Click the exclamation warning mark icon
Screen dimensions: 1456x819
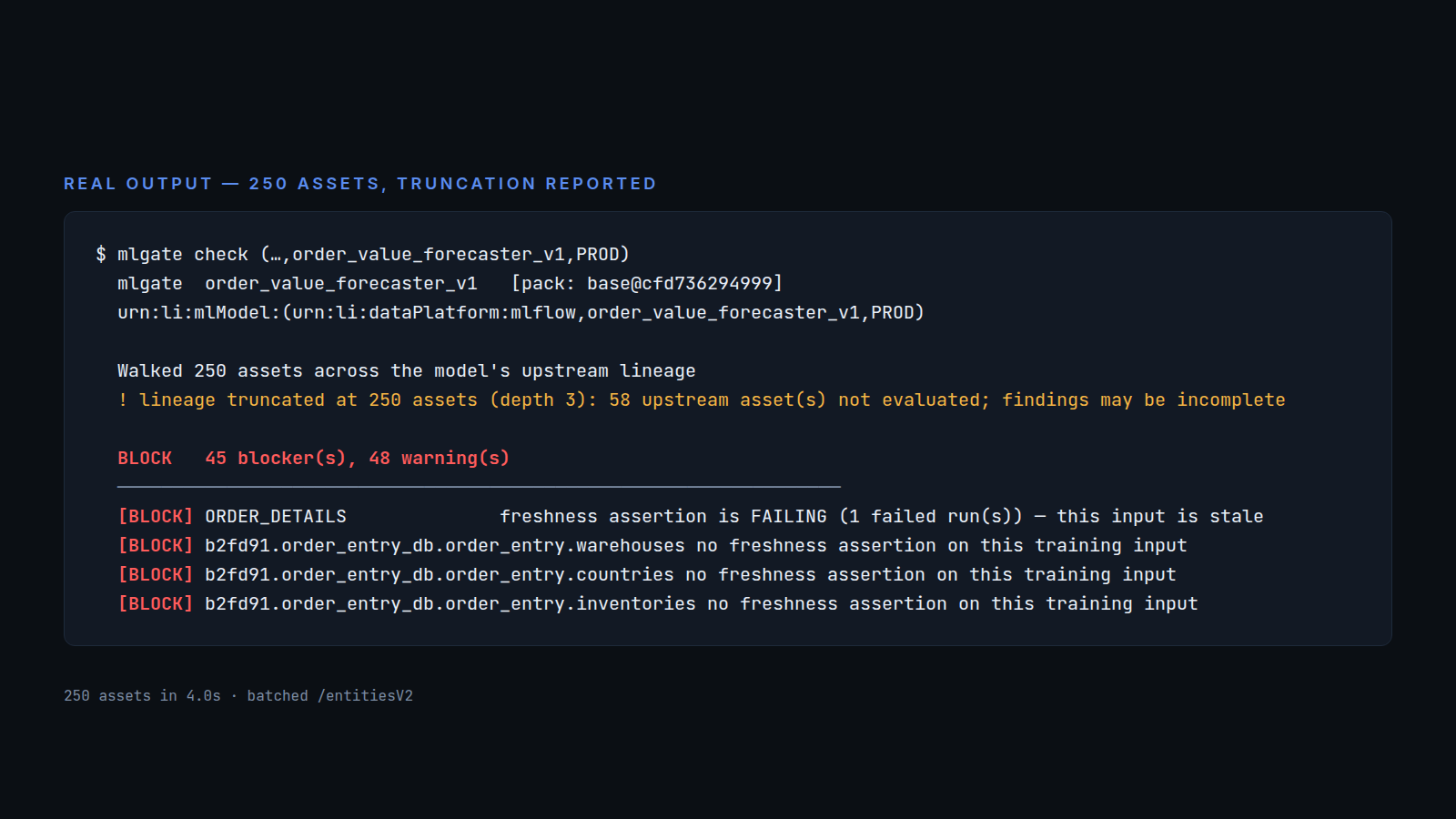click(123, 399)
